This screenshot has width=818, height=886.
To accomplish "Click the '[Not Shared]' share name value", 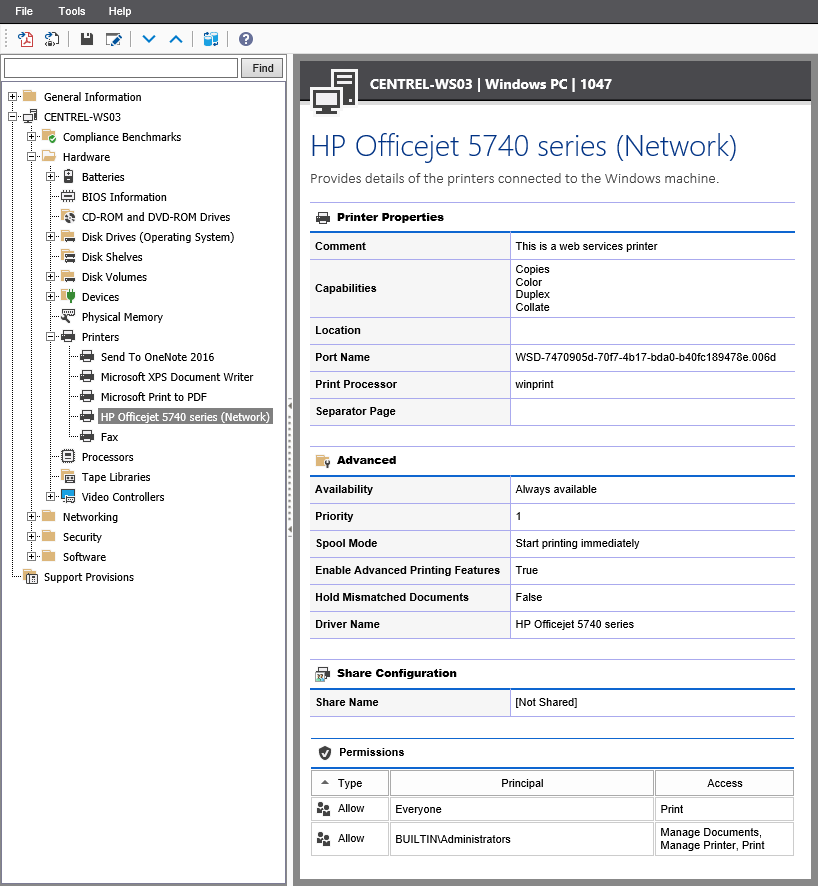I will [546, 702].
